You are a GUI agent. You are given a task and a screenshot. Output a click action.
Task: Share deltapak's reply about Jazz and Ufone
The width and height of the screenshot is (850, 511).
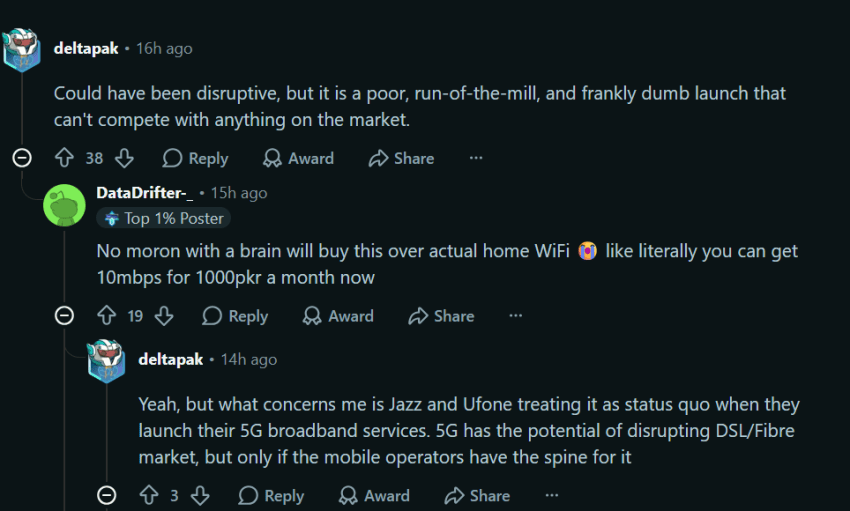pos(477,495)
